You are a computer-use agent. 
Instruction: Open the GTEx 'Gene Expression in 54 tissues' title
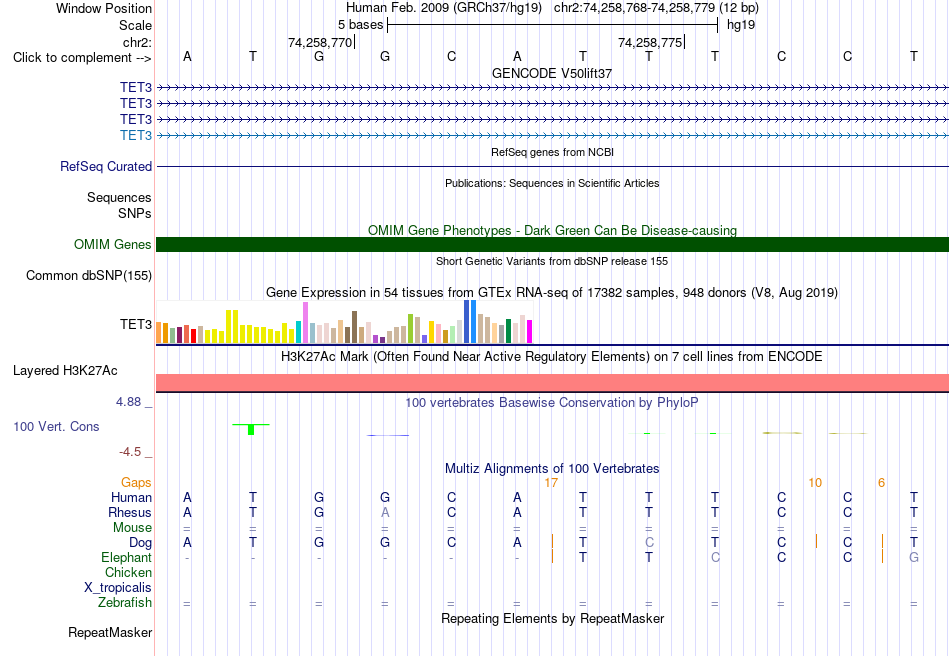coord(552,293)
